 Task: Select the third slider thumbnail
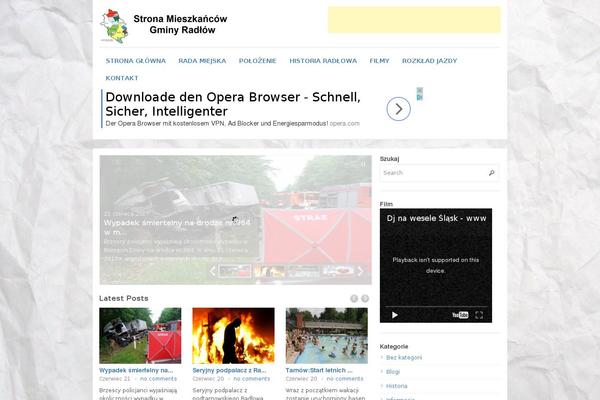pos(303,271)
